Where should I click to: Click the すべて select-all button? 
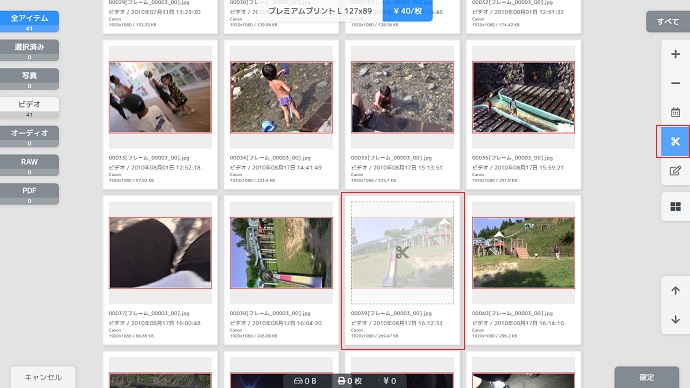coord(668,22)
